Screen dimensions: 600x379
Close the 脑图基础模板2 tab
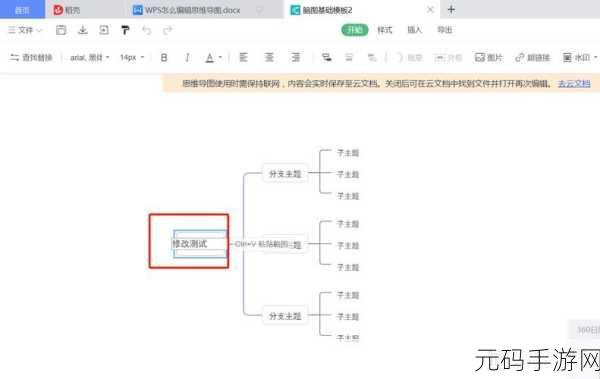point(430,10)
